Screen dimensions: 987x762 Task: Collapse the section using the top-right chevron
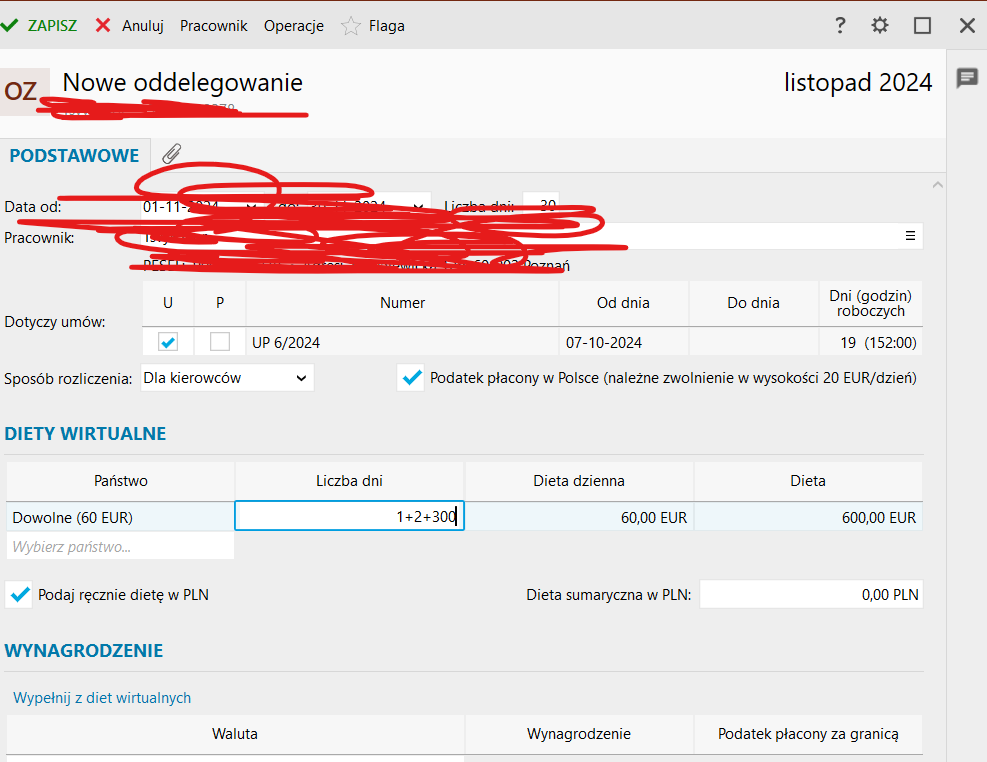936,185
